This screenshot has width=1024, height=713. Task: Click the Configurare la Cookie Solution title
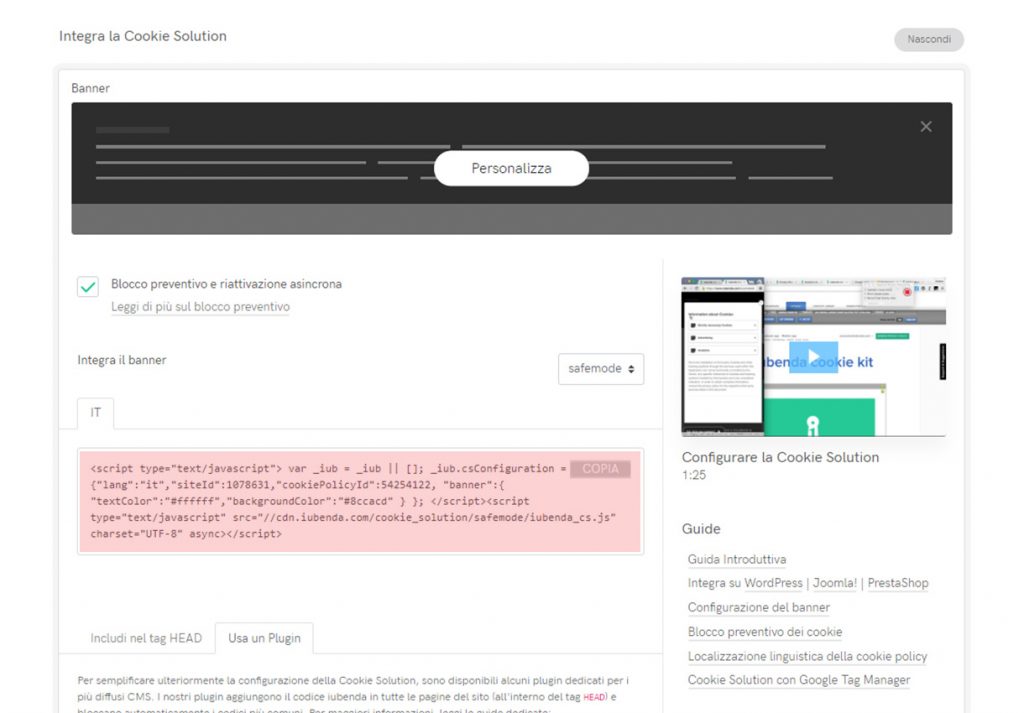(x=780, y=457)
